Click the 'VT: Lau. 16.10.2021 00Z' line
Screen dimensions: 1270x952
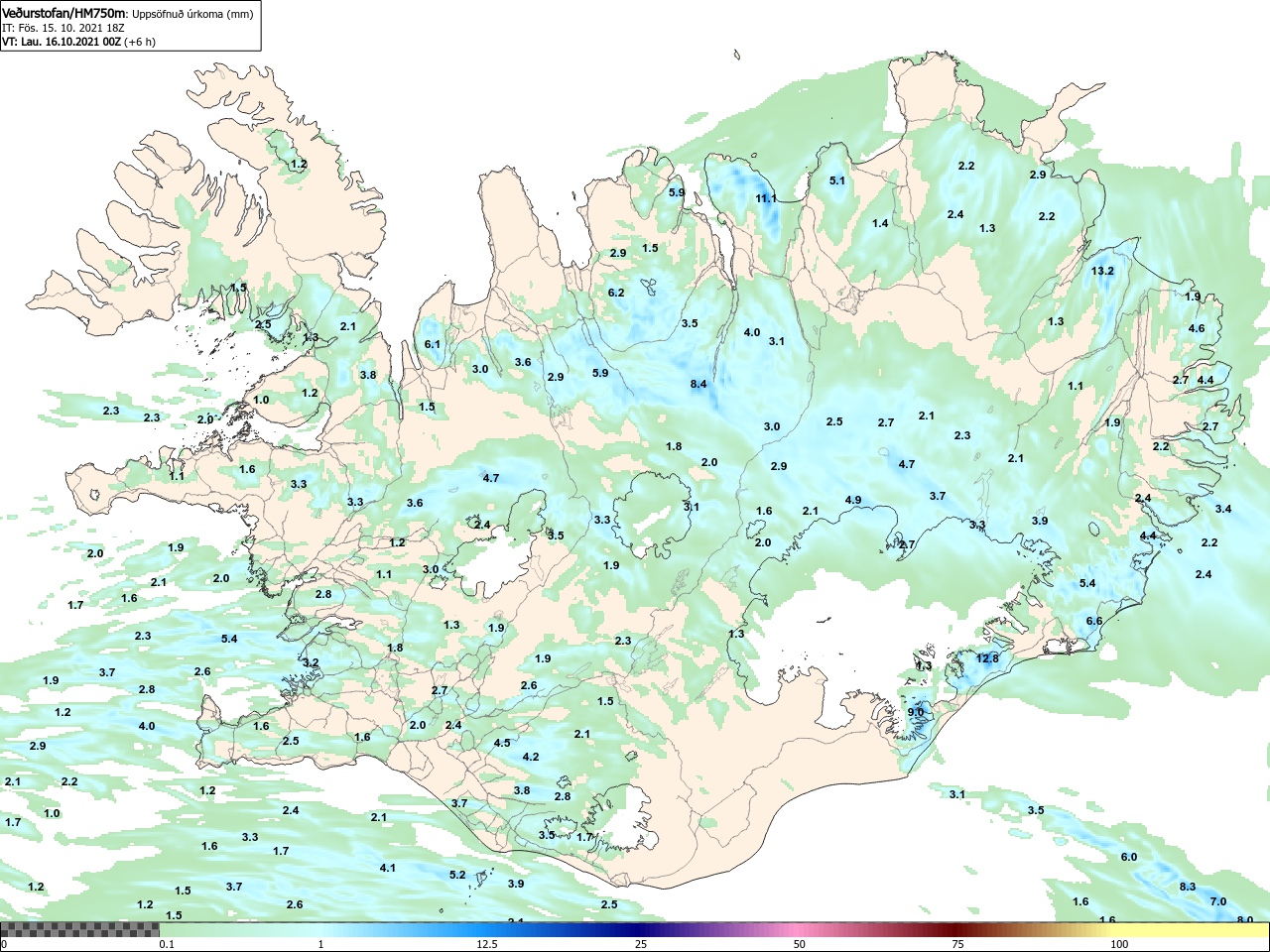(62, 42)
